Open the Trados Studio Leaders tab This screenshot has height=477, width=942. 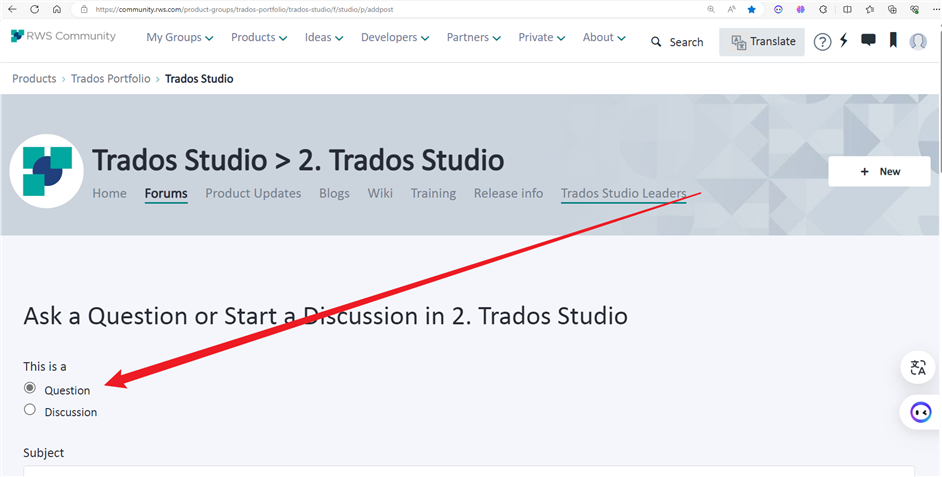click(624, 193)
